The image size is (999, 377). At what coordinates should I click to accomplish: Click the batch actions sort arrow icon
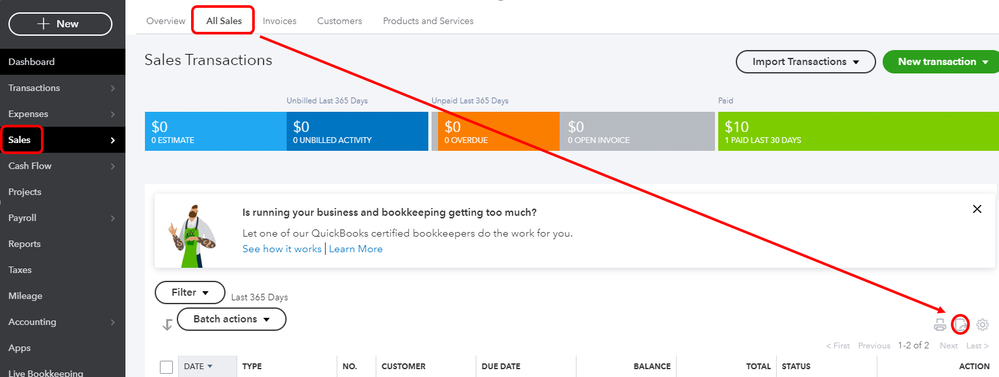(x=167, y=325)
